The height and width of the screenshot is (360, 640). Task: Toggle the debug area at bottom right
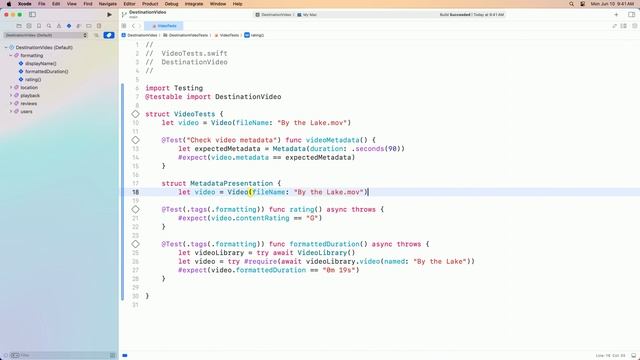click(633, 356)
